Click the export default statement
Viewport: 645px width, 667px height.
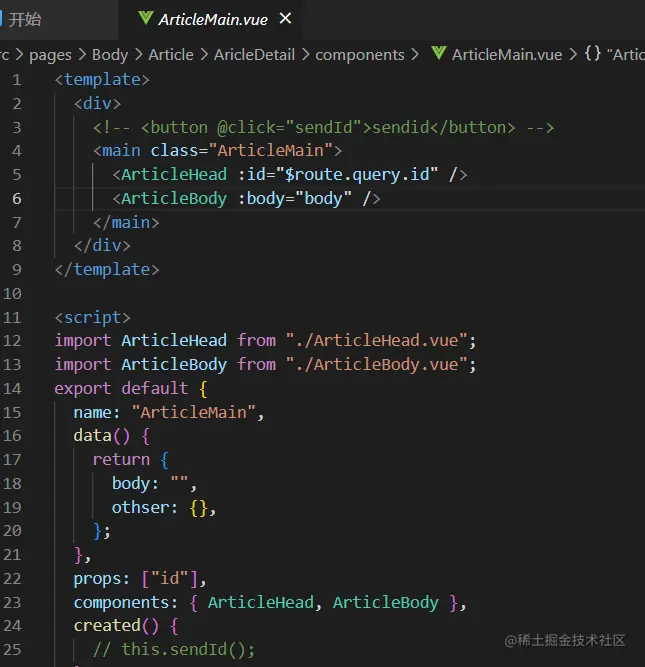tap(131, 388)
